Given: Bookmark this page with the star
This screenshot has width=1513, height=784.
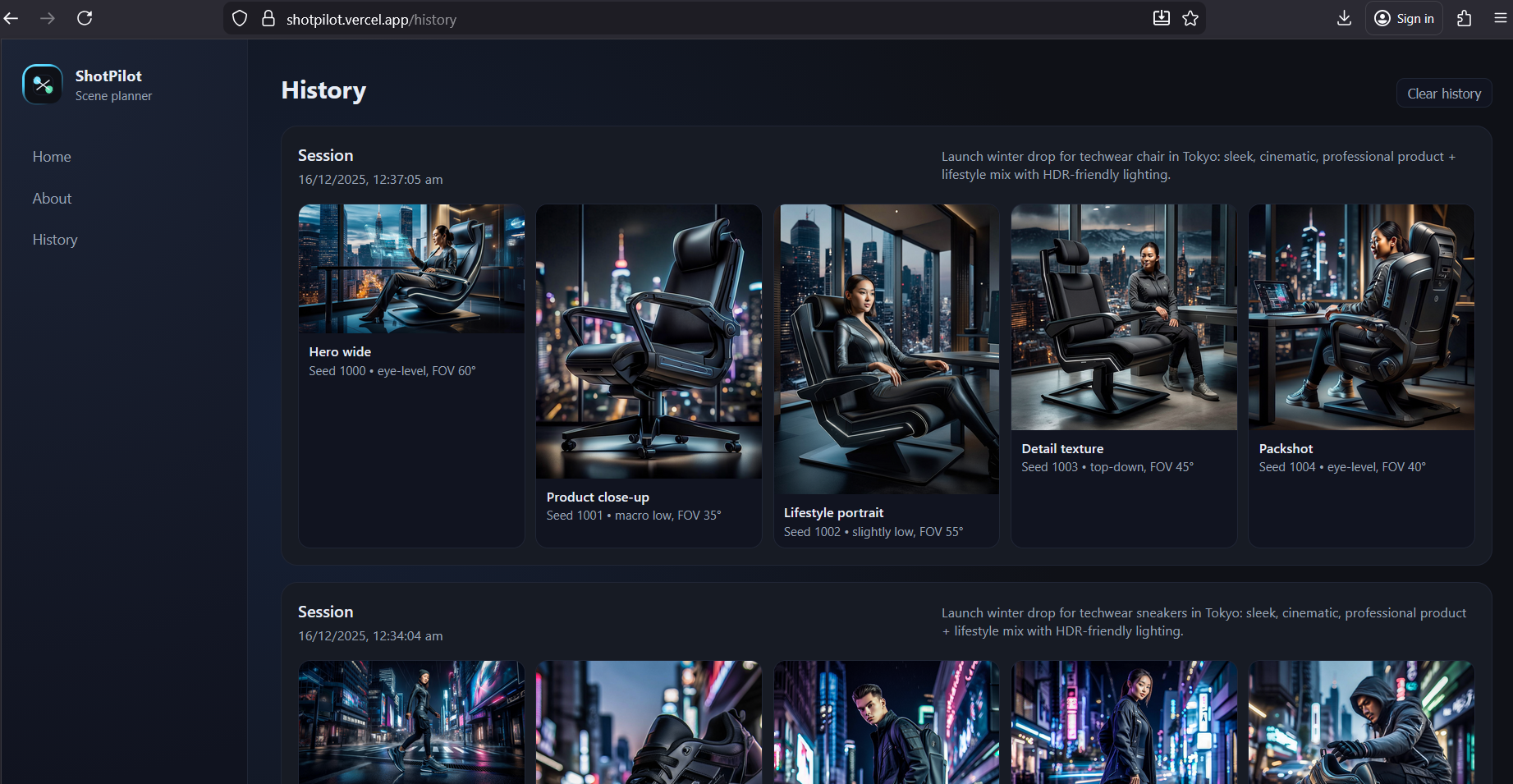Looking at the screenshot, I should (x=1190, y=18).
